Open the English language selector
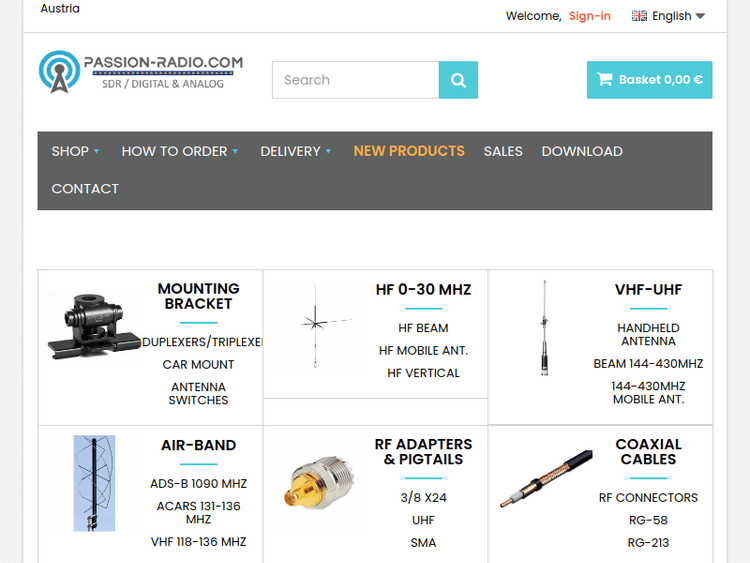750x563 pixels. (668, 16)
